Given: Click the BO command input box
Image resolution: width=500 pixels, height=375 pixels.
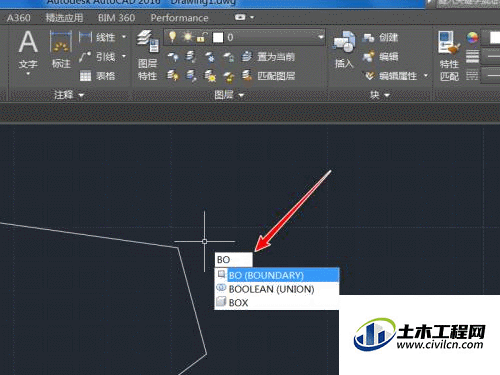Looking at the screenshot, I should pyautogui.click(x=233, y=259).
